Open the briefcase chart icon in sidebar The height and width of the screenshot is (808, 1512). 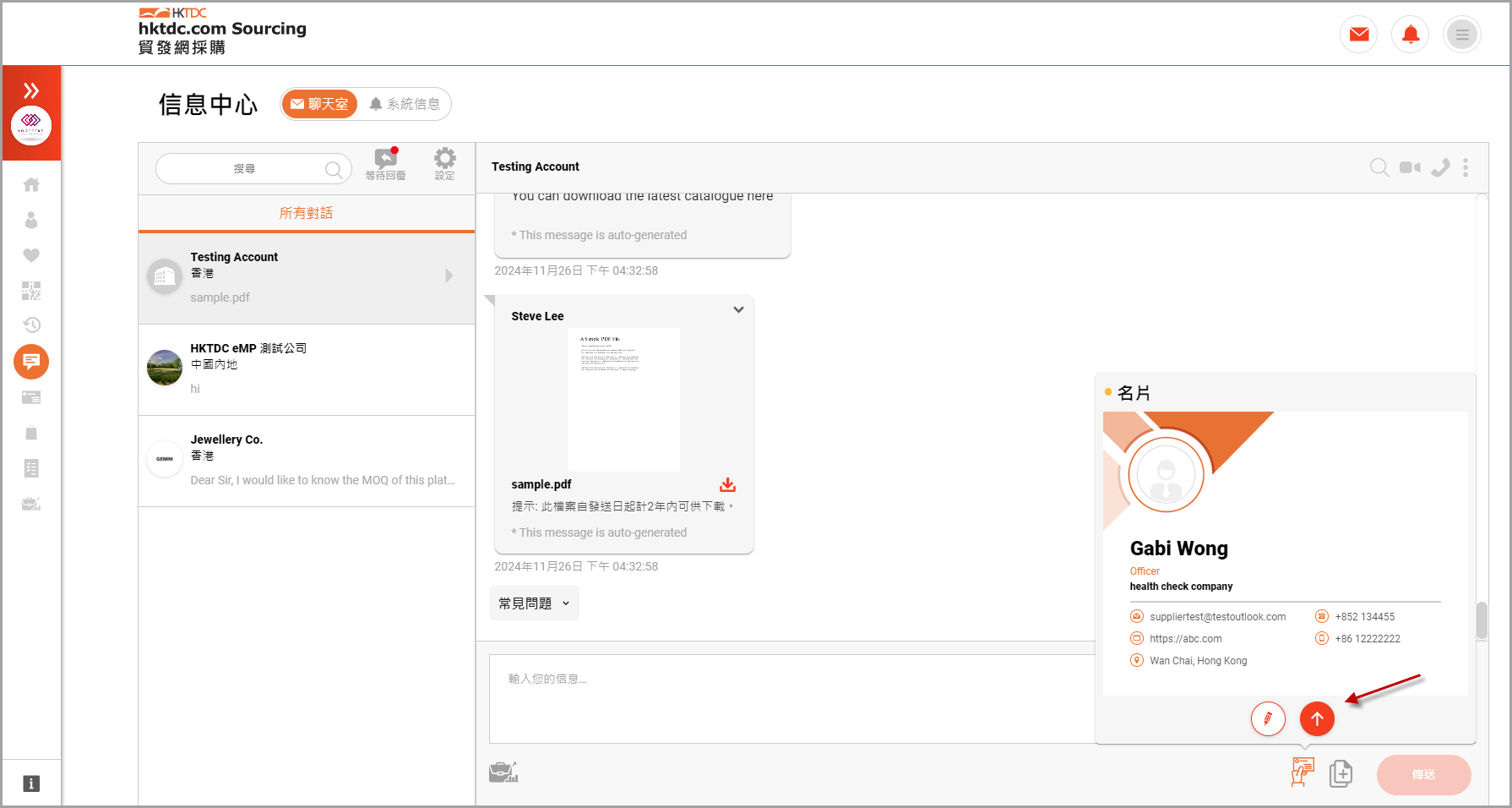[31, 504]
